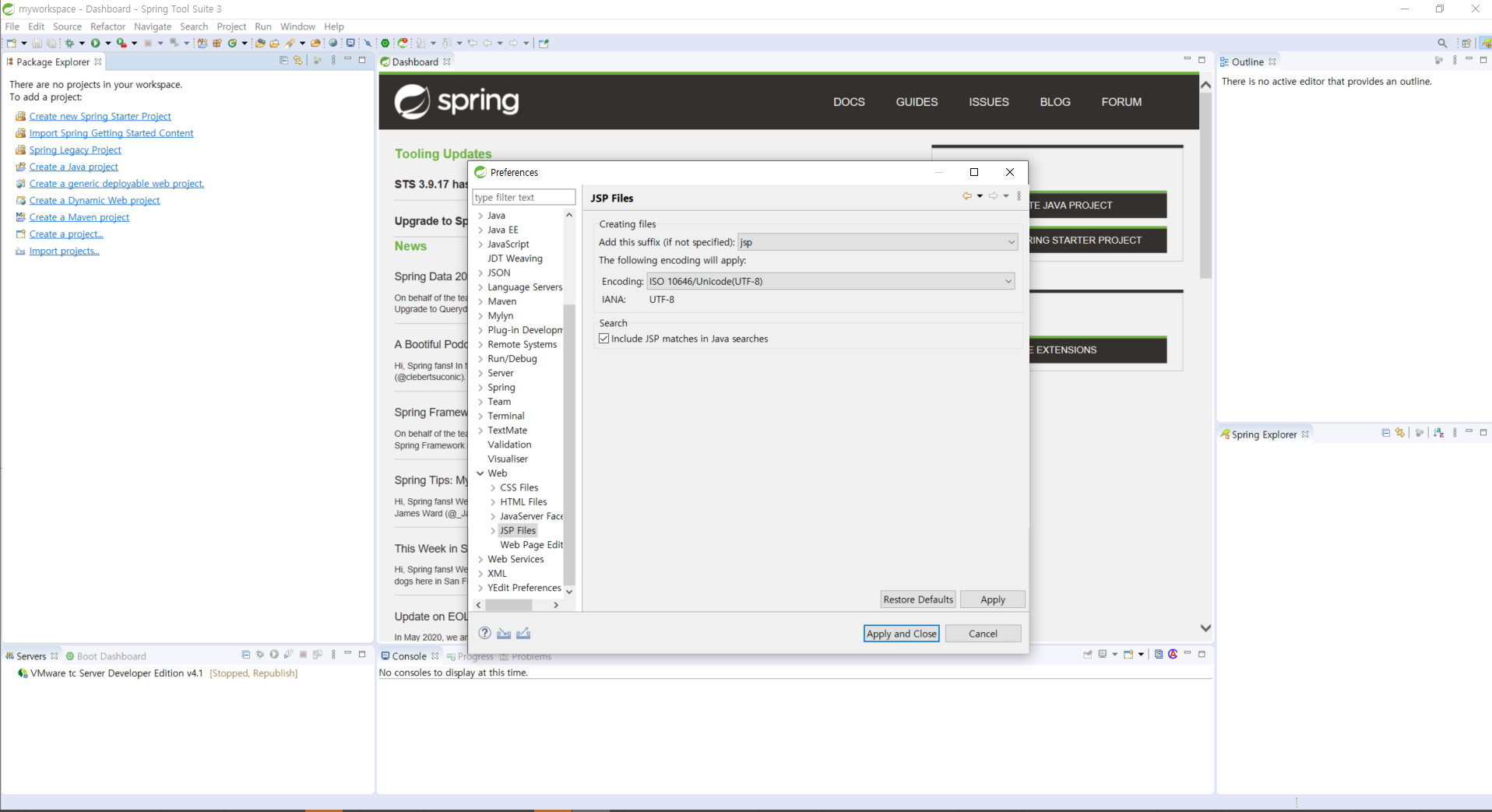Screen dimensions: 1492x812
Task: Start the server from the Servers view toolbar
Action: tap(274, 655)
